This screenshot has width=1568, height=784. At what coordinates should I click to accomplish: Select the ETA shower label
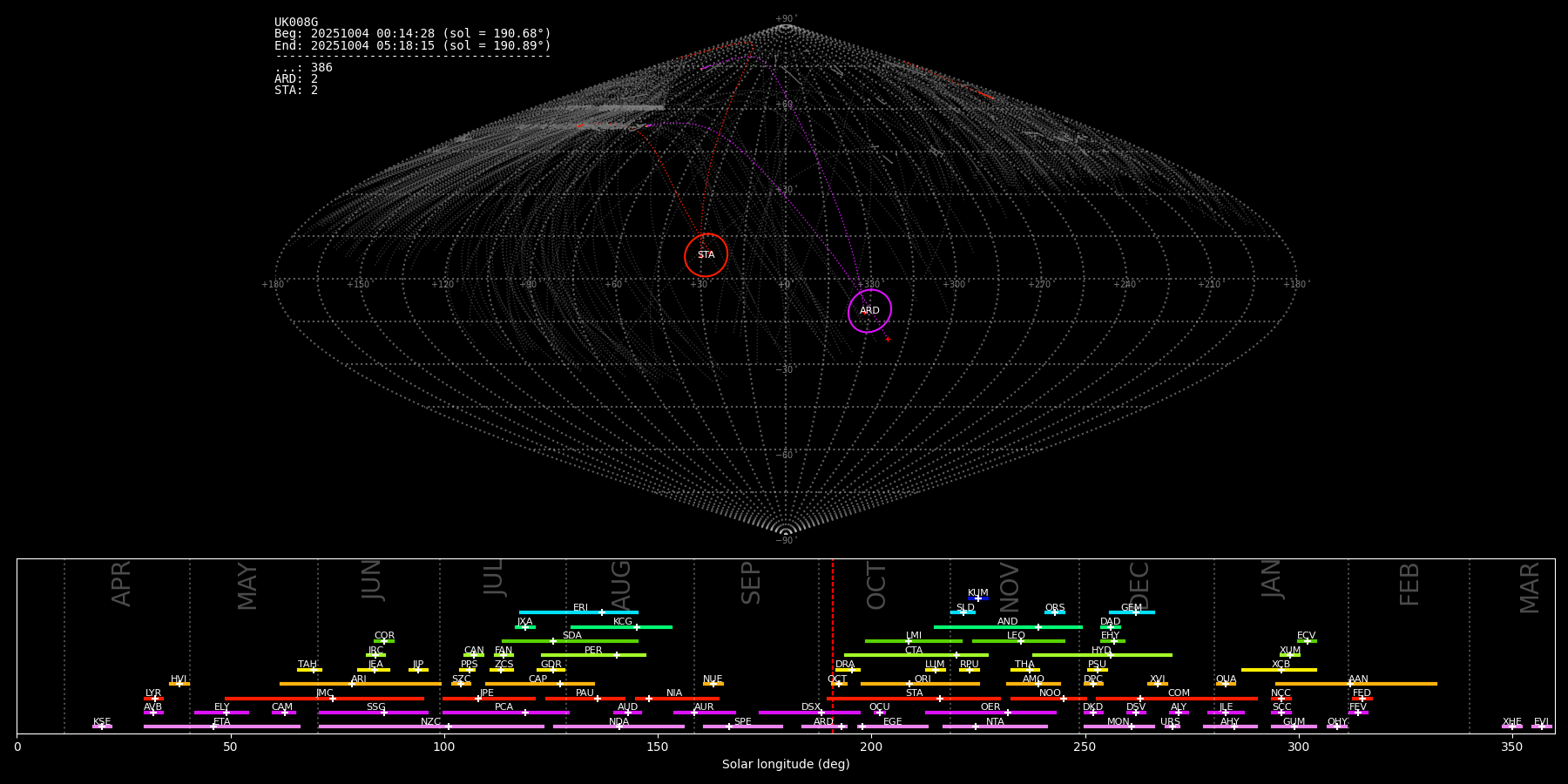(x=222, y=722)
